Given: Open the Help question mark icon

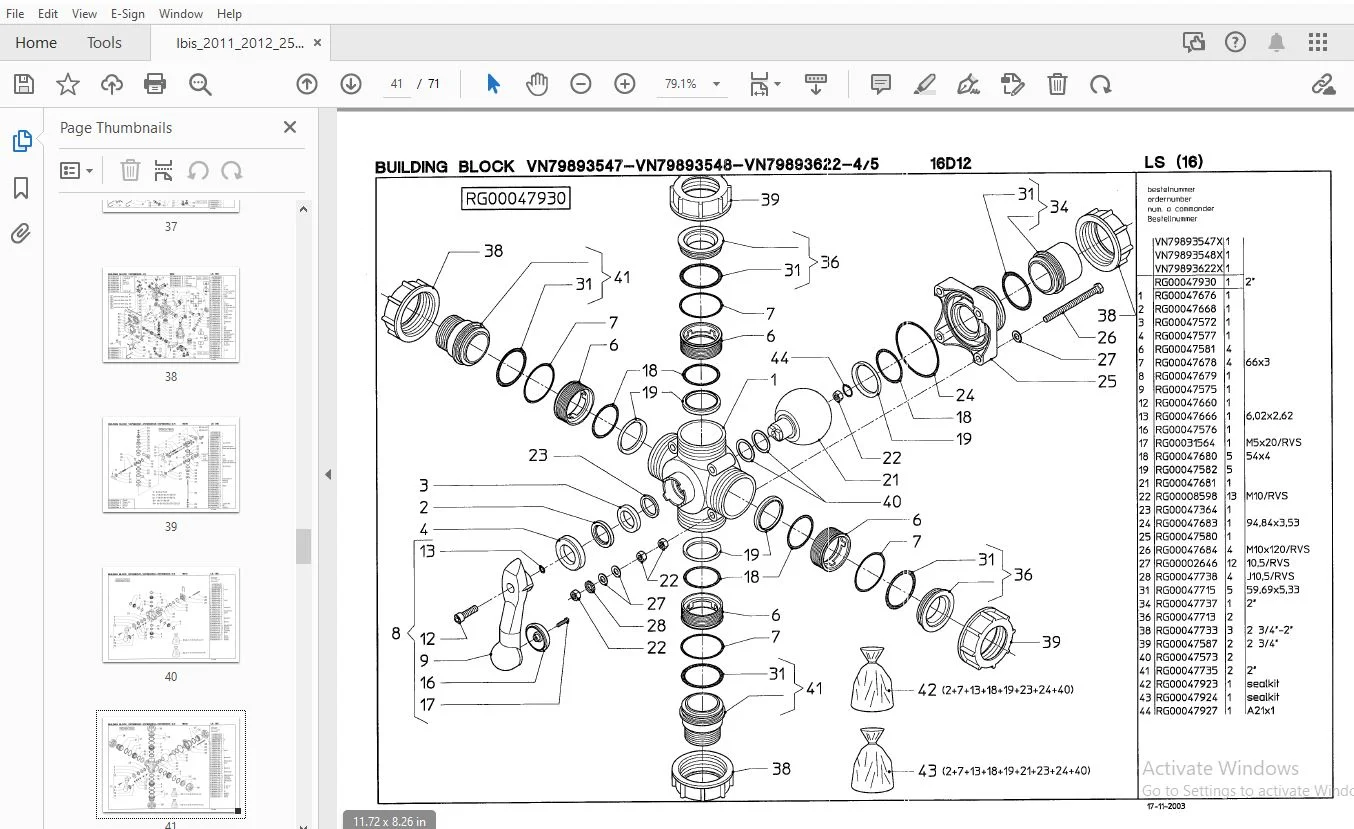Looking at the screenshot, I should (x=1235, y=42).
